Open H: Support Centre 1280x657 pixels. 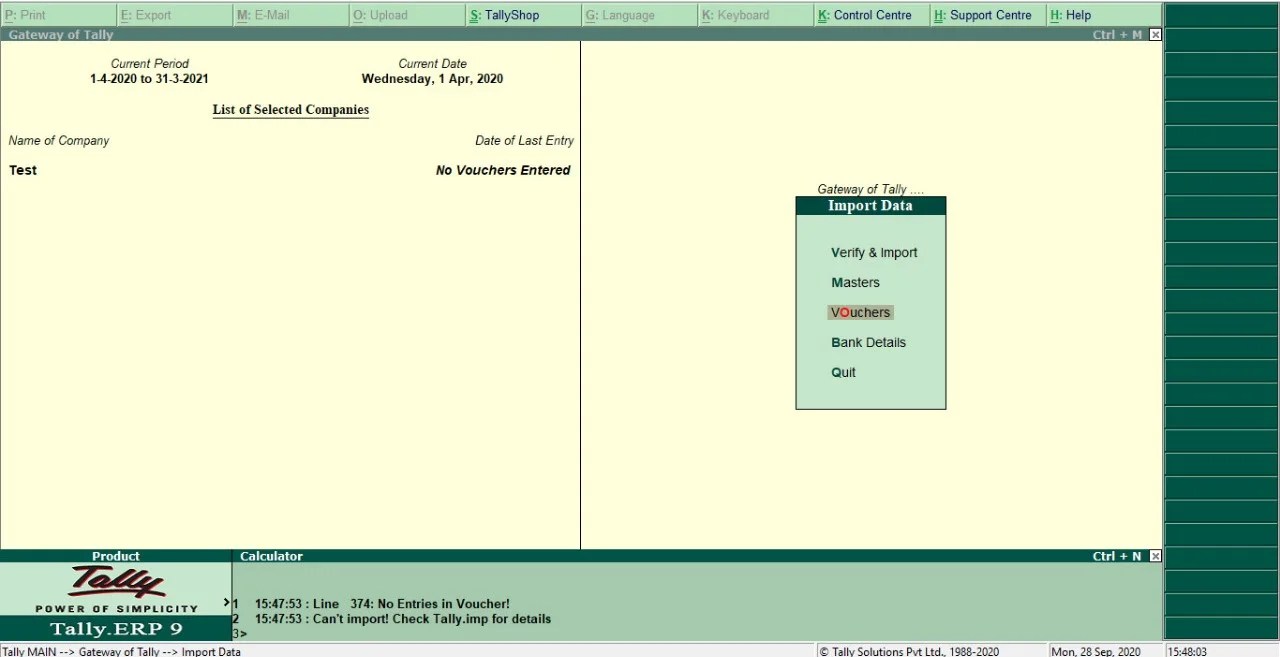[x=987, y=15]
